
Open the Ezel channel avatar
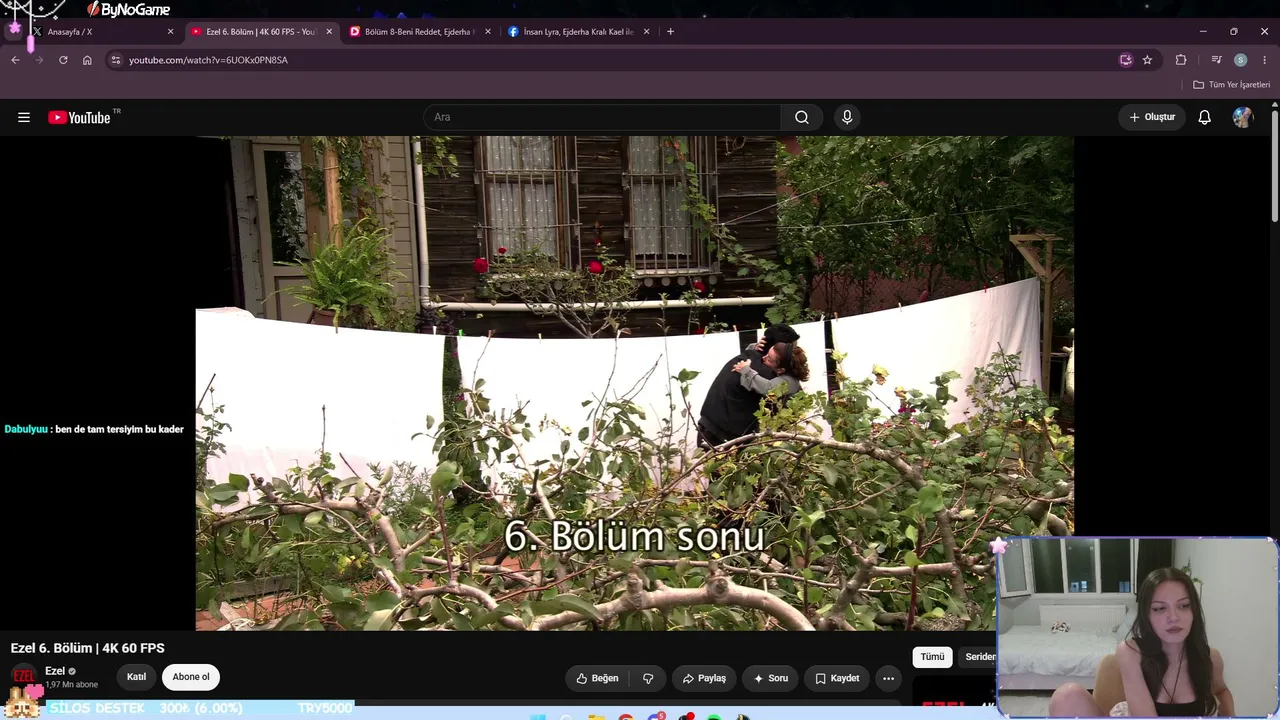point(24,677)
